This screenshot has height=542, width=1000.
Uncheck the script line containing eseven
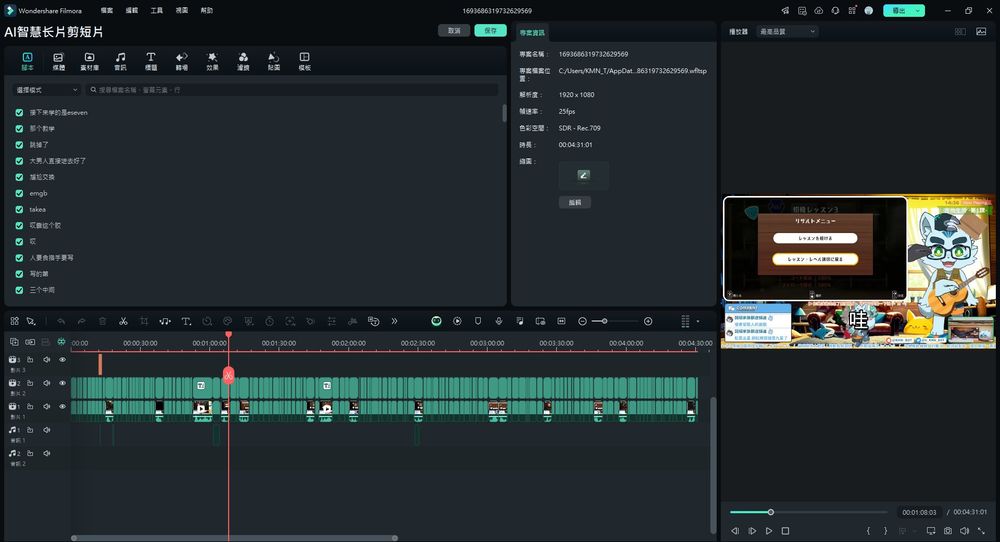[19, 112]
